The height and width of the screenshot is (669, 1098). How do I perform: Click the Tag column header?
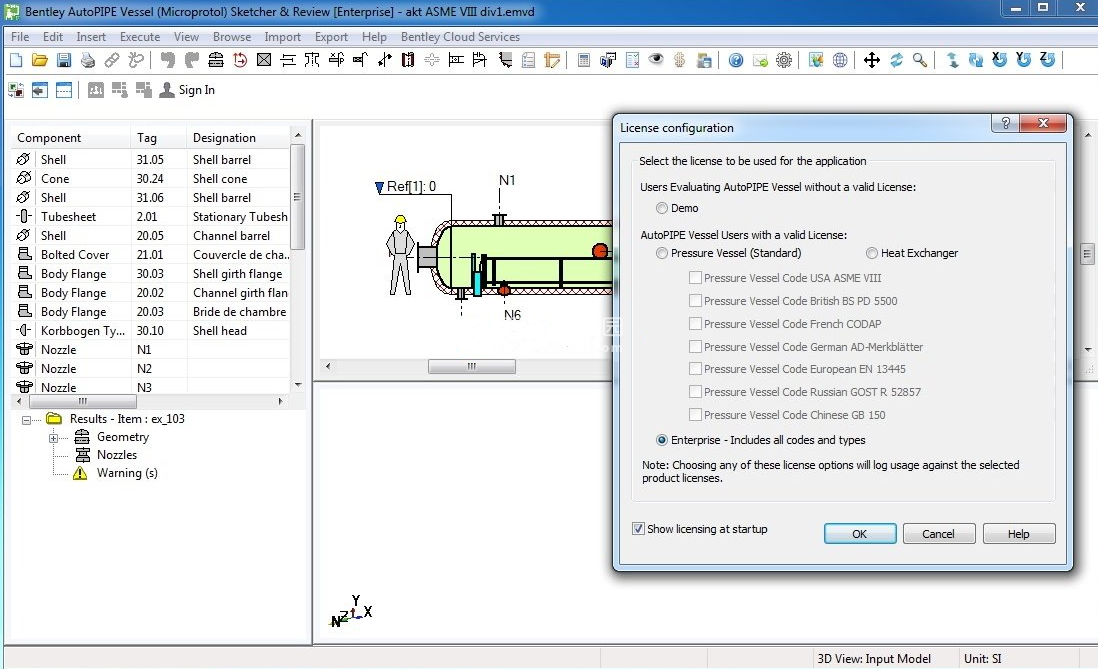coord(158,138)
